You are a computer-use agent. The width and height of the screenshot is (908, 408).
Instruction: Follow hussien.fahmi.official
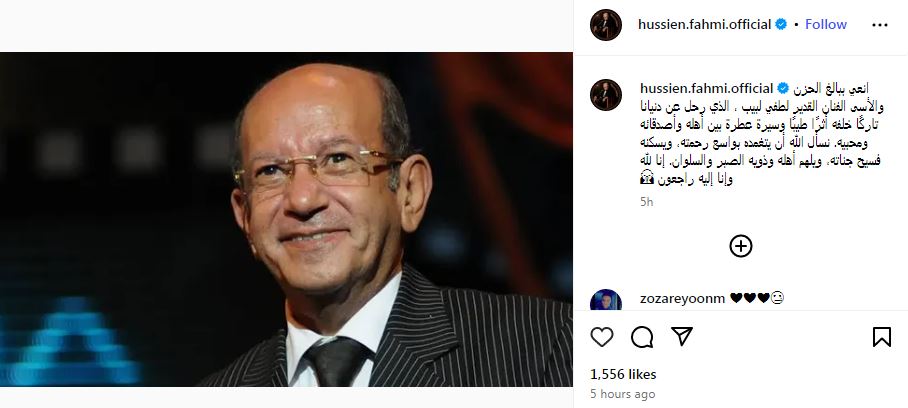pyautogui.click(x=826, y=24)
